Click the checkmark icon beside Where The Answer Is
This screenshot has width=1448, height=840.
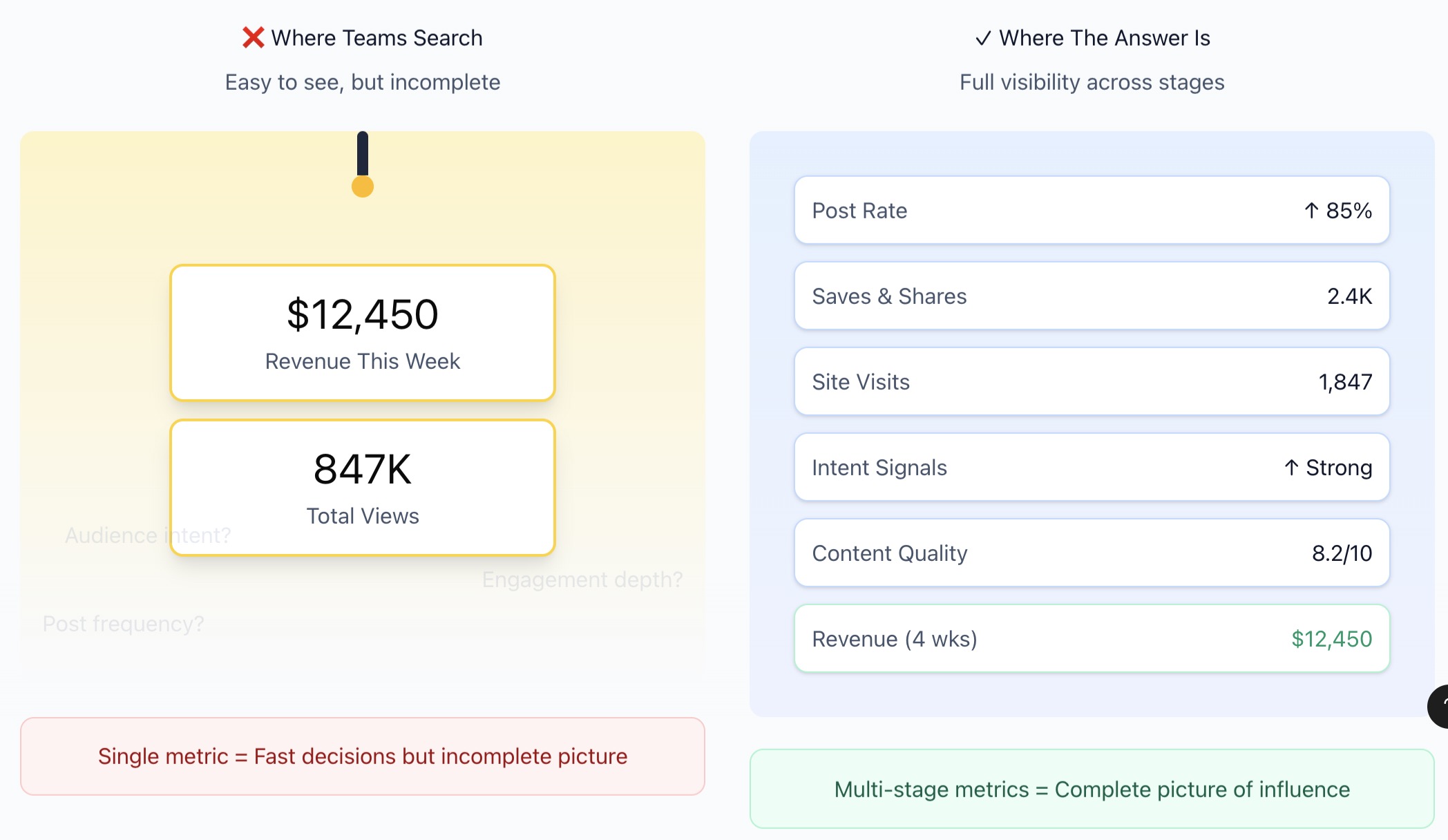coord(982,38)
